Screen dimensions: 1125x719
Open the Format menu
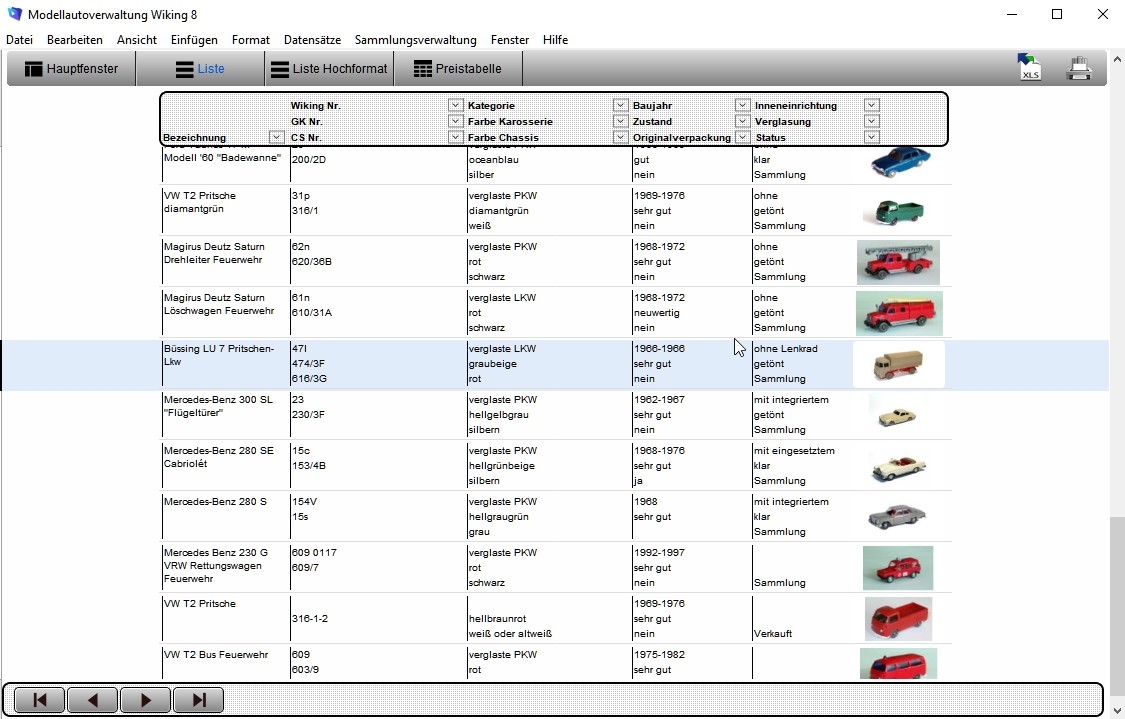tap(250, 40)
